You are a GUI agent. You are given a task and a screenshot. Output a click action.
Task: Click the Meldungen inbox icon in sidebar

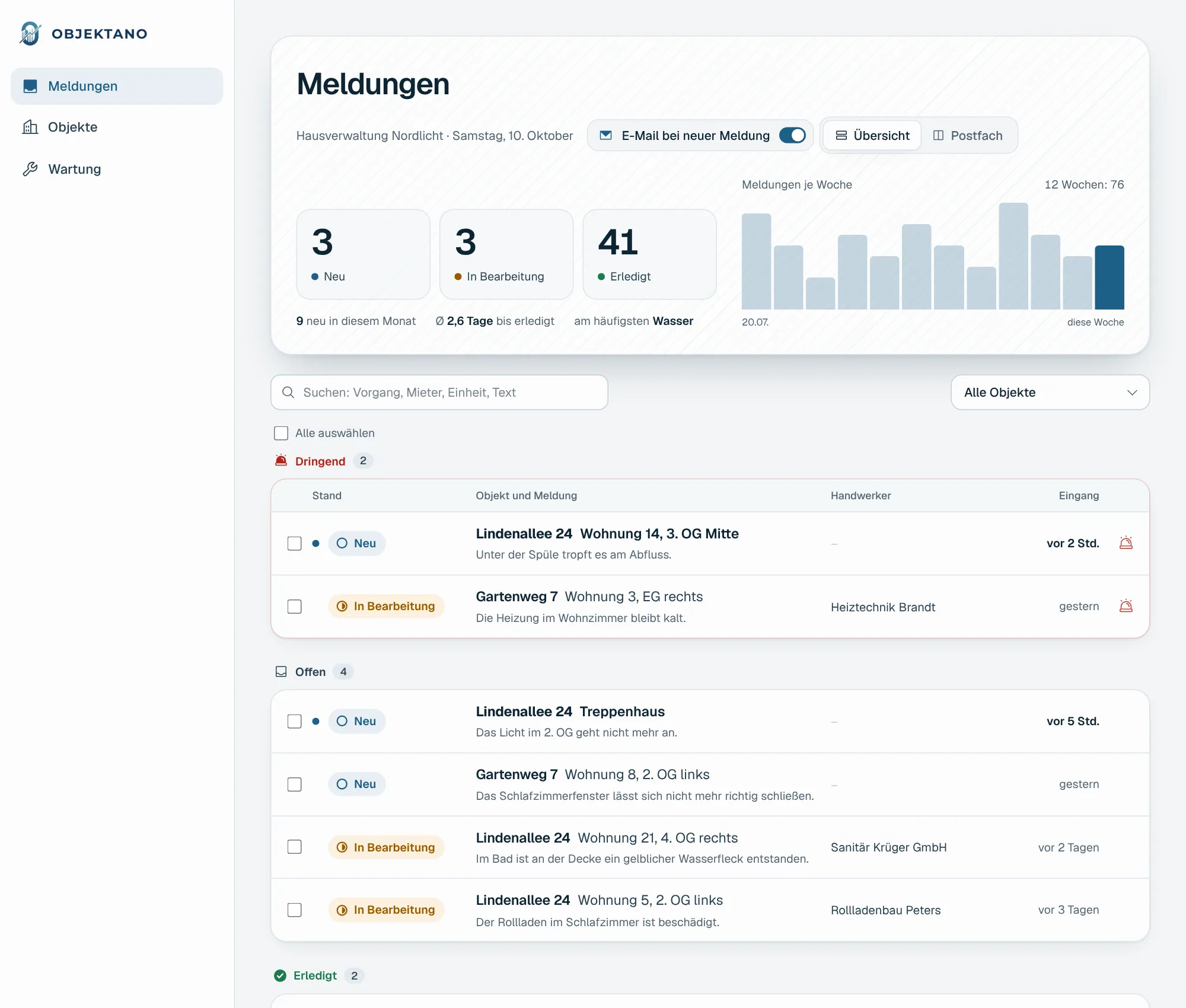30,87
